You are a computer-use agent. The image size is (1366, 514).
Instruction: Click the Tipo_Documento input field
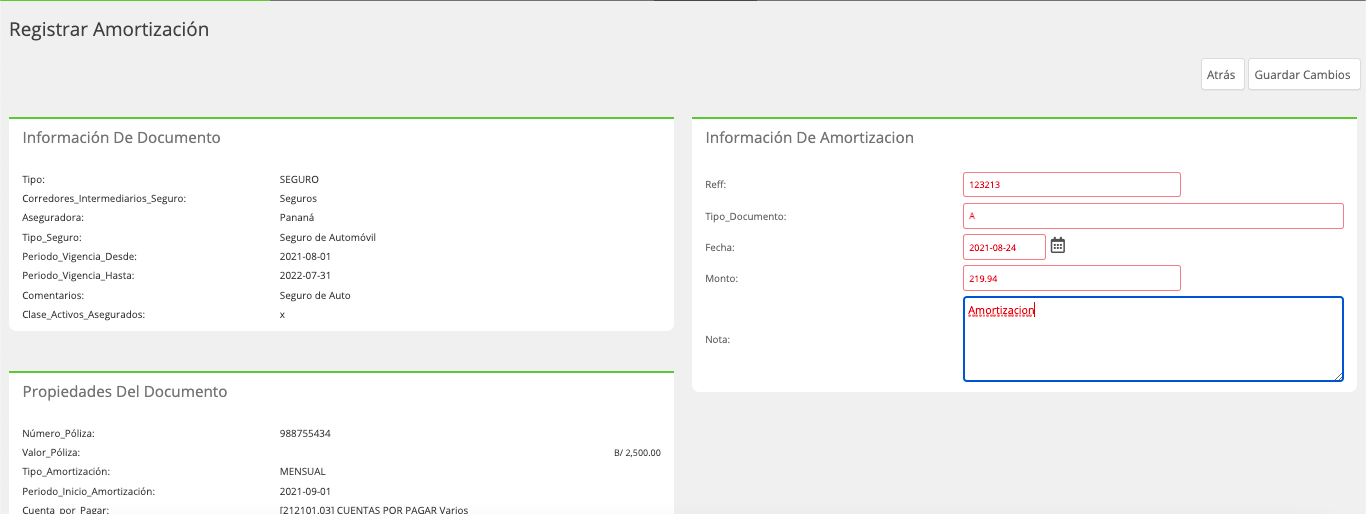[x=1153, y=215]
